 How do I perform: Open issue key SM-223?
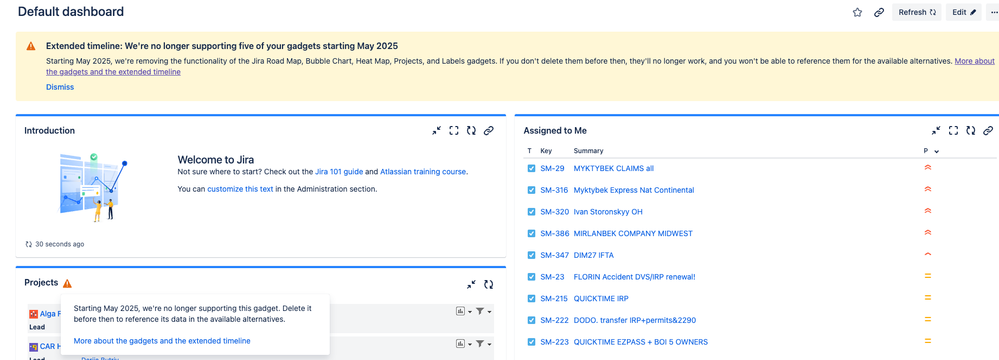pyautogui.click(x=554, y=342)
